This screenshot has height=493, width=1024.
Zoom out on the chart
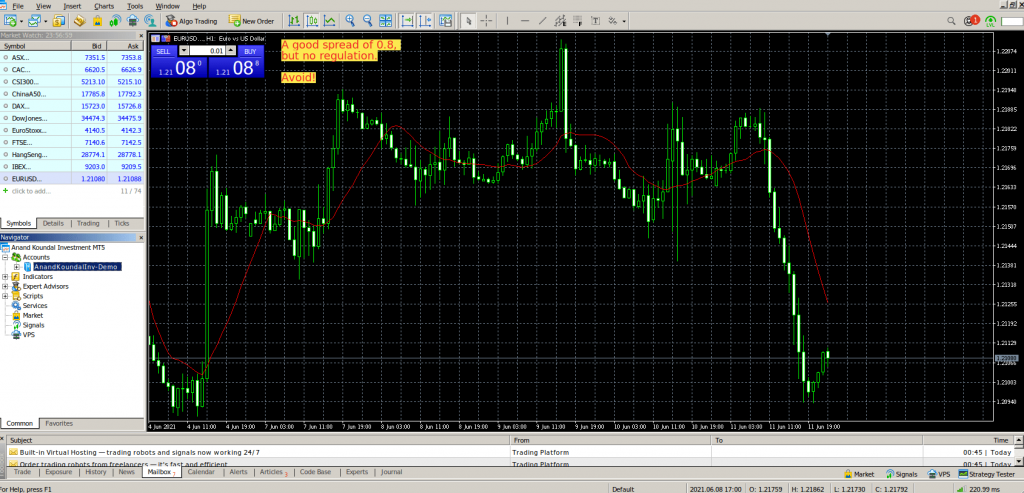click(368, 22)
